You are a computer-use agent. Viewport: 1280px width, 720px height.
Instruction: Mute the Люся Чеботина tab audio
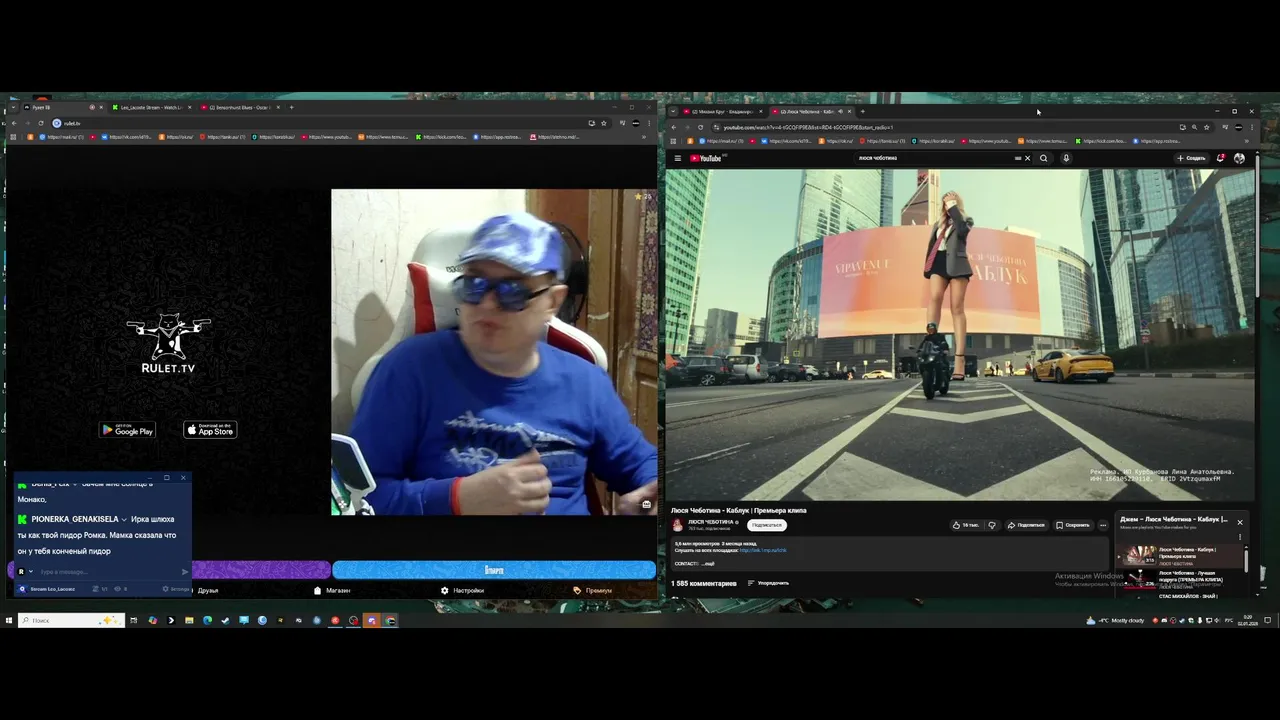pos(840,111)
